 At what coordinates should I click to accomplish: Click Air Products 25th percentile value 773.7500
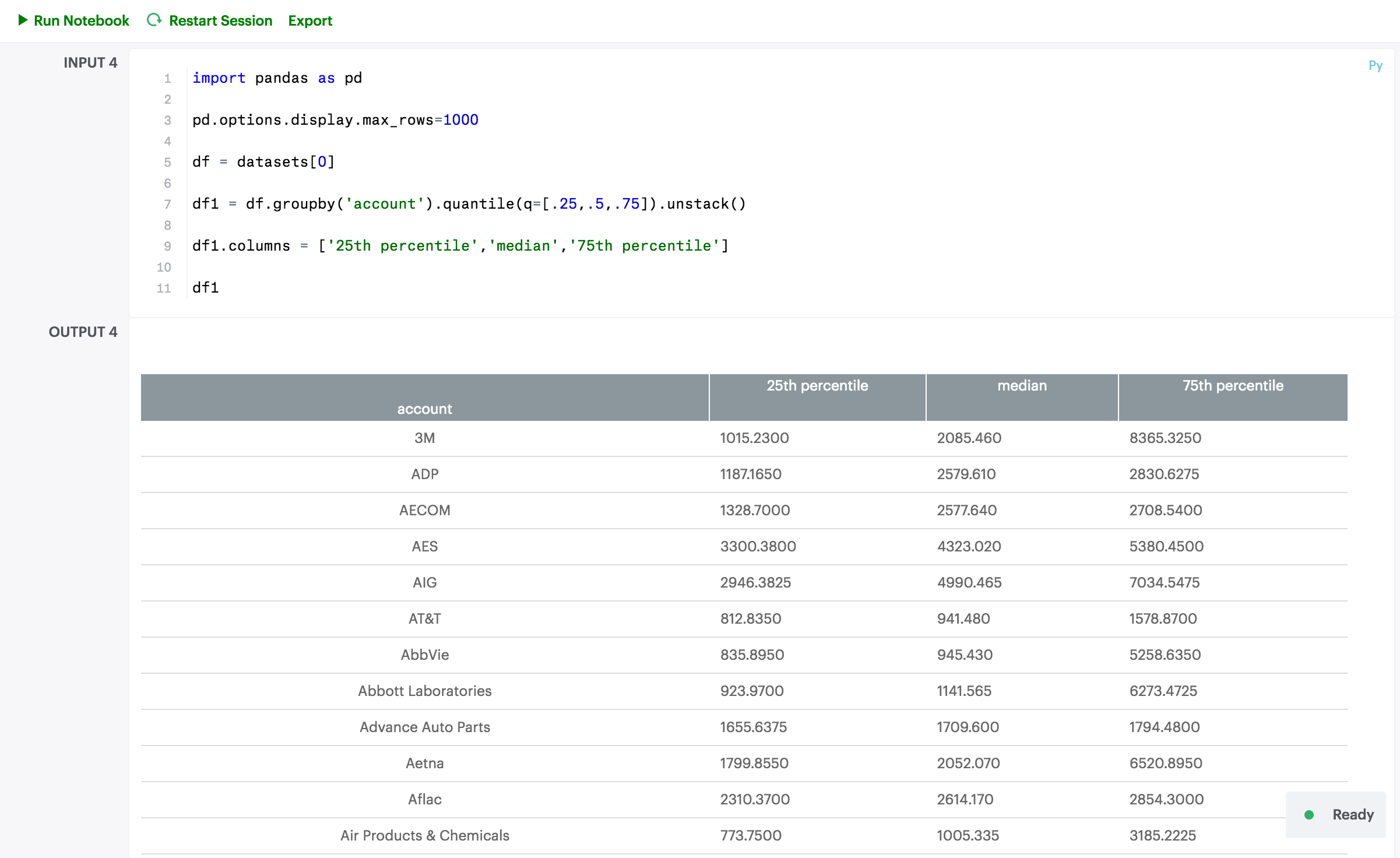(x=751, y=835)
